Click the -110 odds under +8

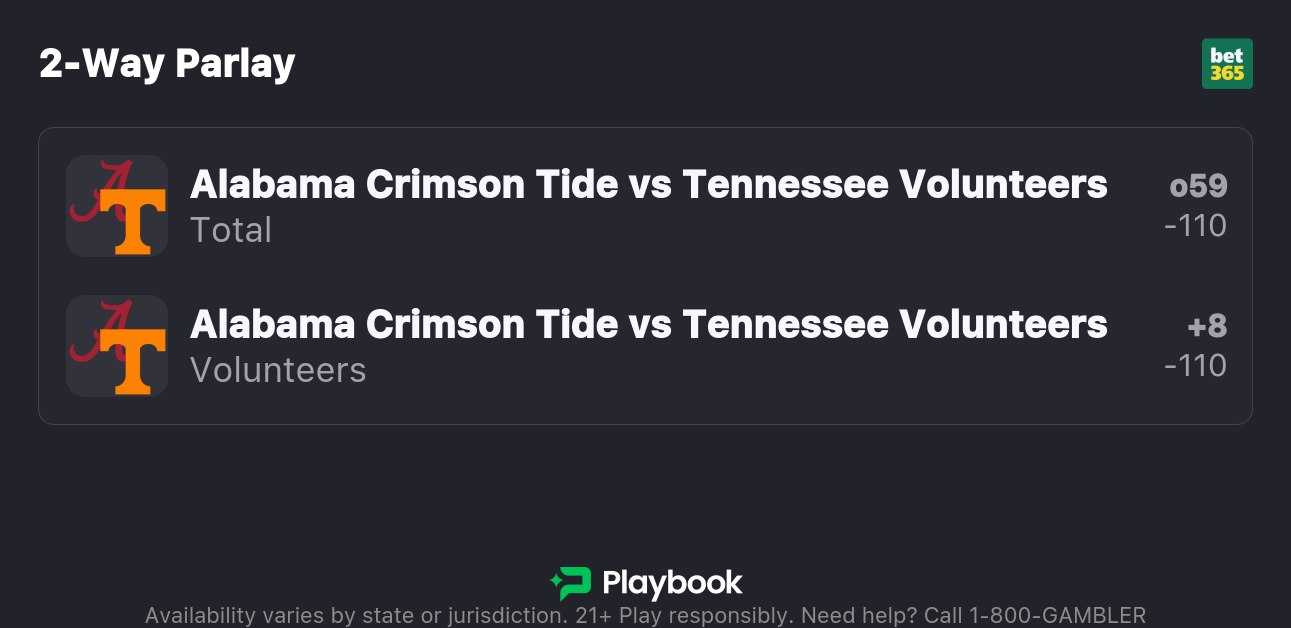[x=1195, y=366]
